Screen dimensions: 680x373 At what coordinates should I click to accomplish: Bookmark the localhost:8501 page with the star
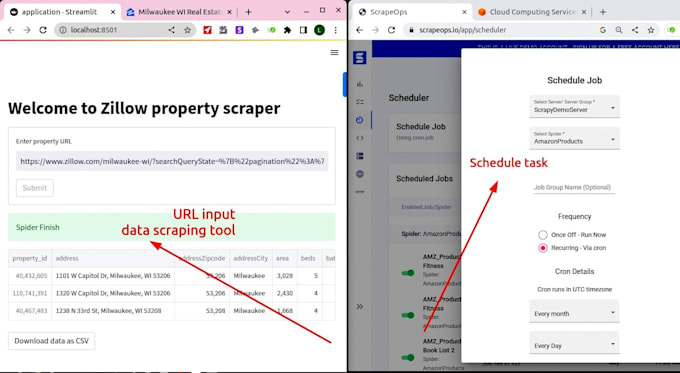click(x=187, y=30)
